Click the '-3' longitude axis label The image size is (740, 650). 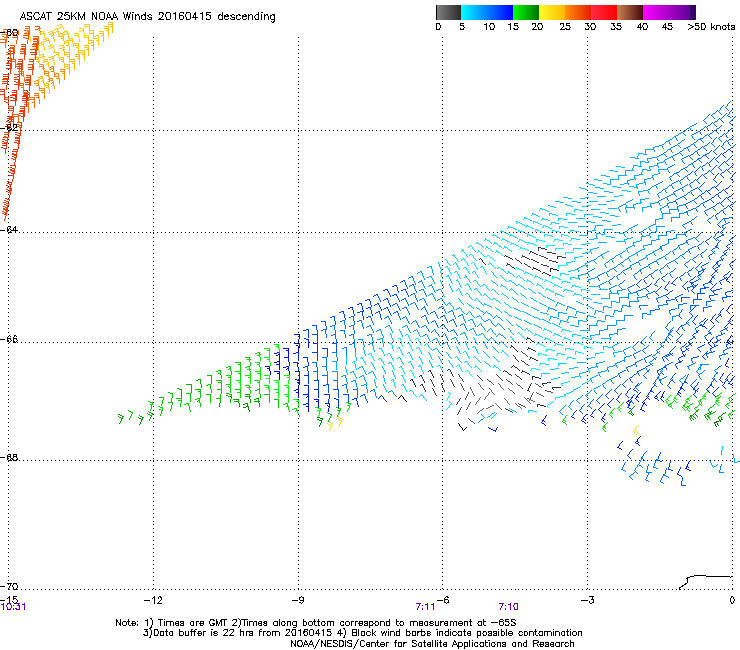(587, 600)
